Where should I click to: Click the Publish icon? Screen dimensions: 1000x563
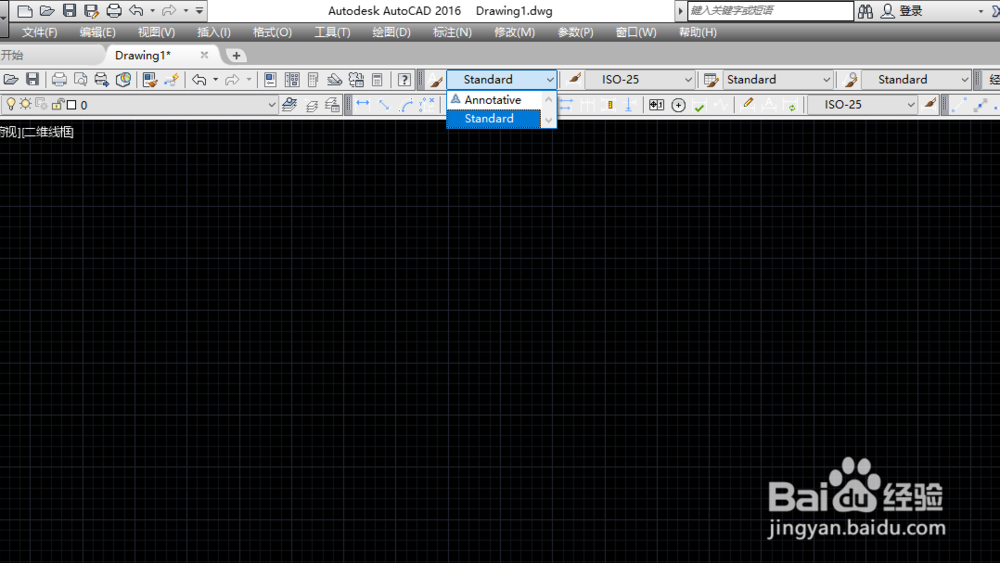click(101, 80)
